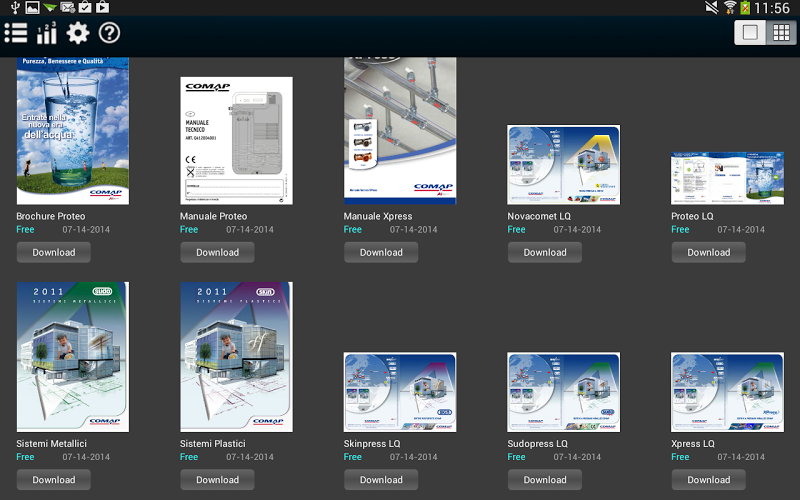
Task: Download Novacomet LQ
Action: coord(545,253)
